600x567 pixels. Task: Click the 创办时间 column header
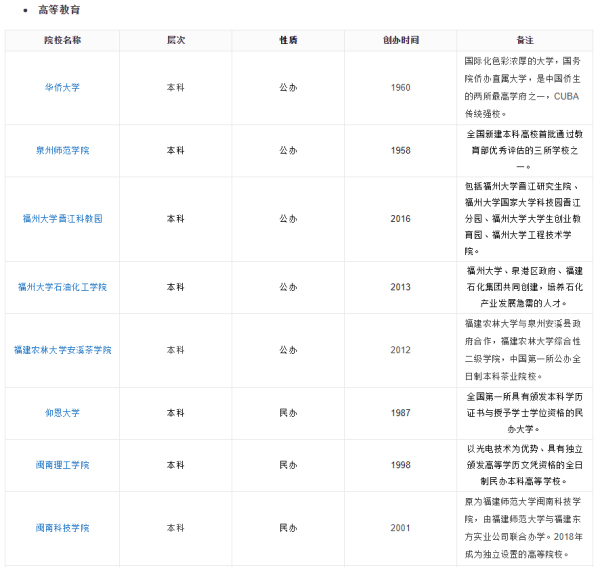(401, 40)
